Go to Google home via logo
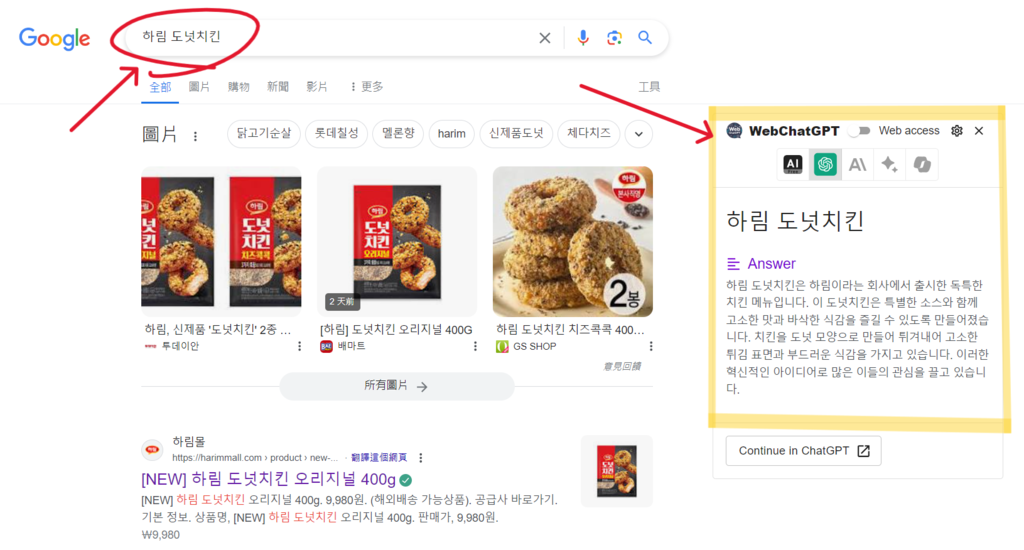 (54, 39)
